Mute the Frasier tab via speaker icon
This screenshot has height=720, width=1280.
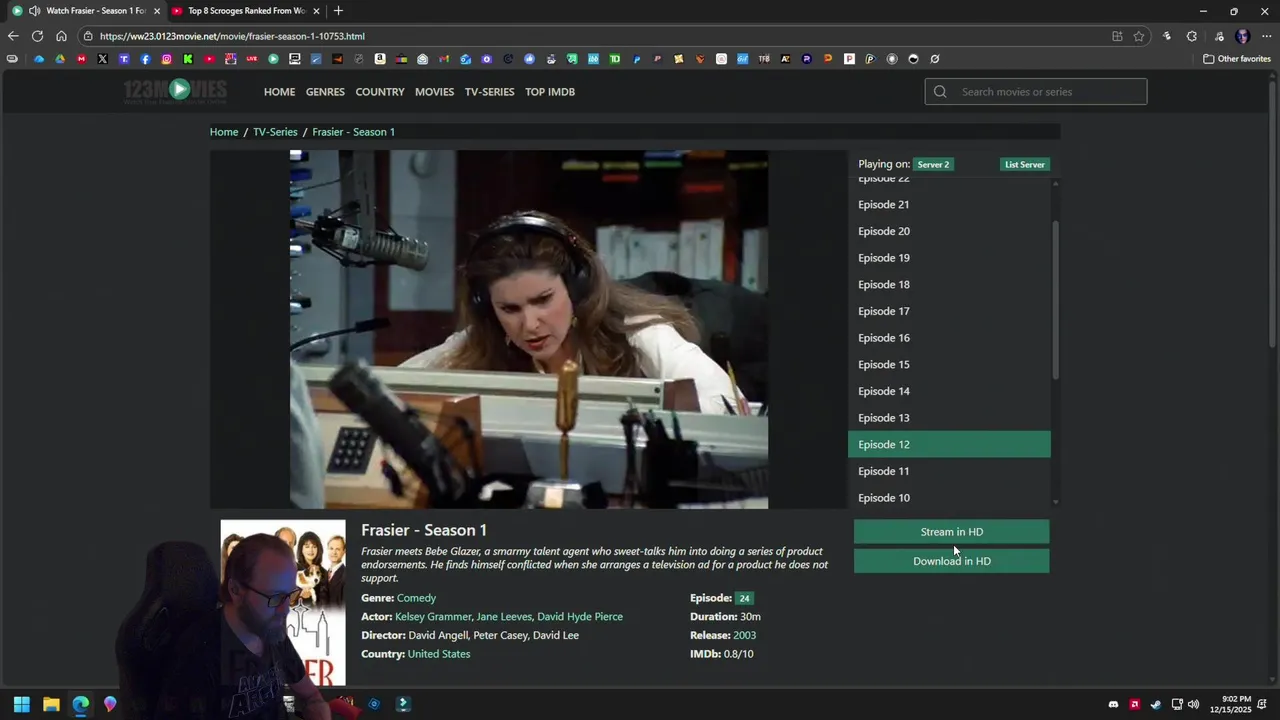click(x=34, y=11)
